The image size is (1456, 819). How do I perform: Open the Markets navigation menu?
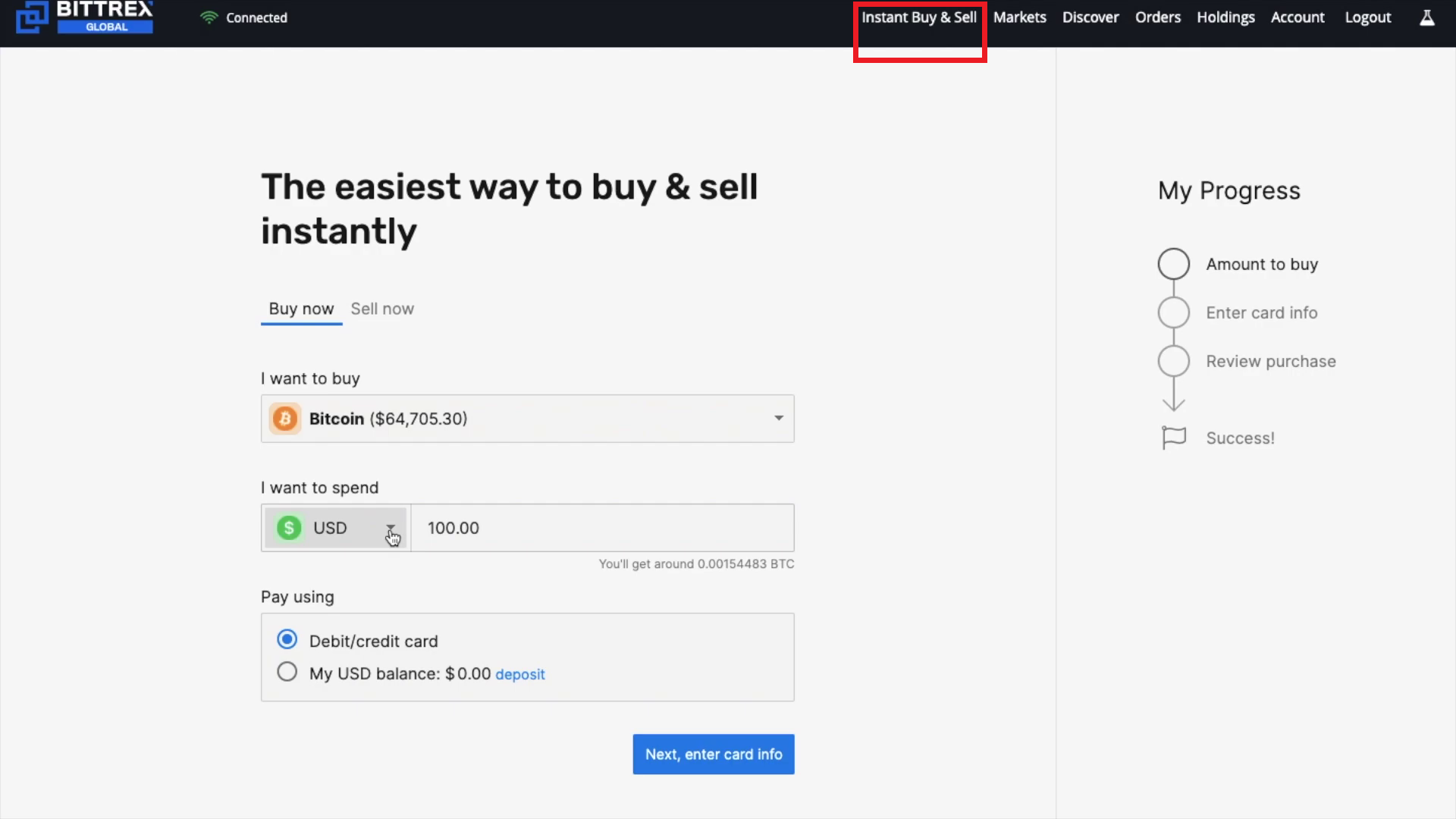tap(1019, 17)
